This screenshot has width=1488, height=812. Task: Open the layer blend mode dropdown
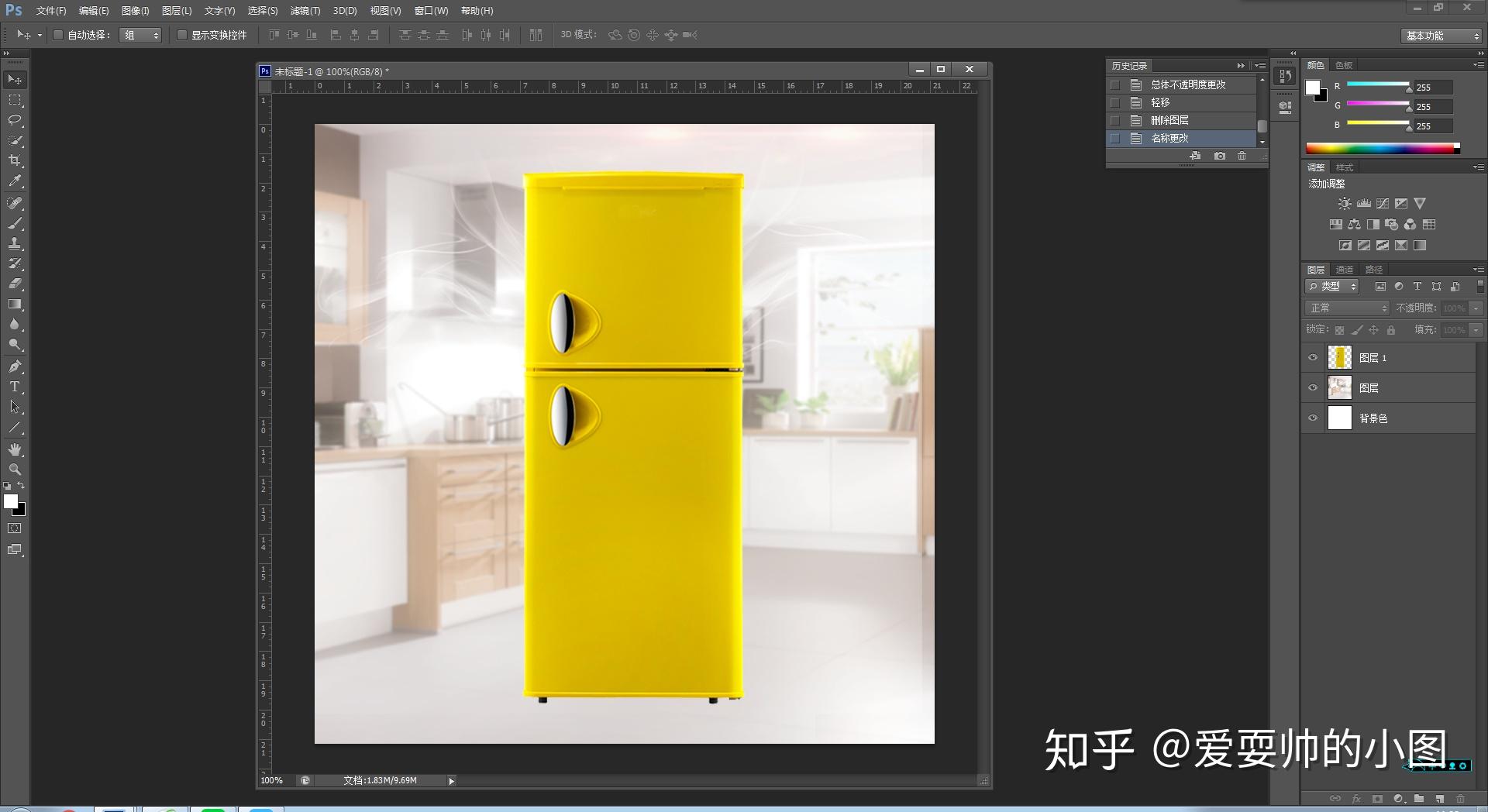1346,308
